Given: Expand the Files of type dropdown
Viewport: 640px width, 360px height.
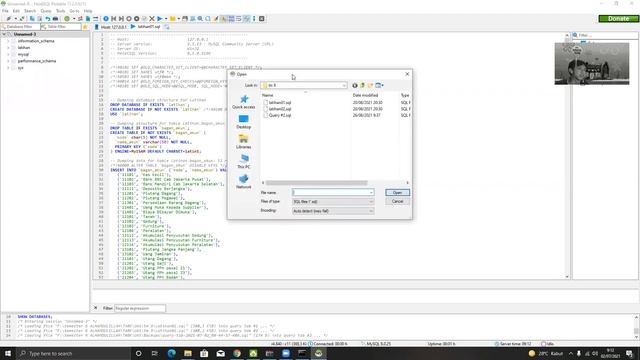Looking at the screenshot, I should coord(371,202).
